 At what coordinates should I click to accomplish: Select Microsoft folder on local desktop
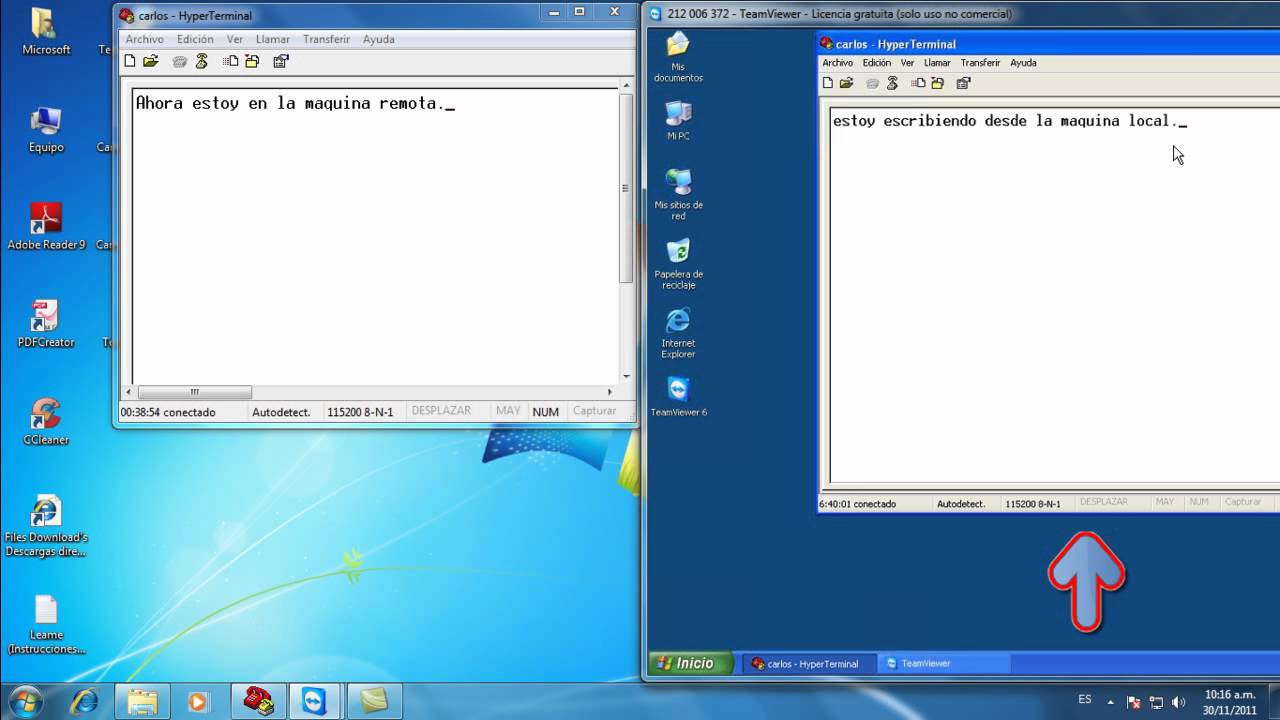coord(46,32)
